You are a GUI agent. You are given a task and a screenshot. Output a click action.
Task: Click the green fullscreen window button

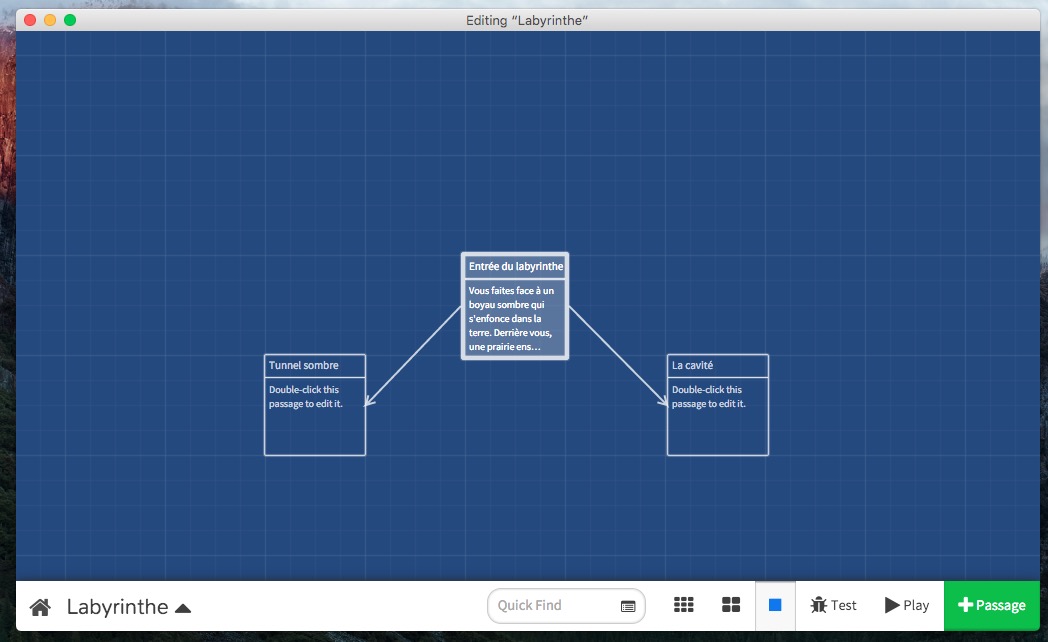tap(70, 20)
